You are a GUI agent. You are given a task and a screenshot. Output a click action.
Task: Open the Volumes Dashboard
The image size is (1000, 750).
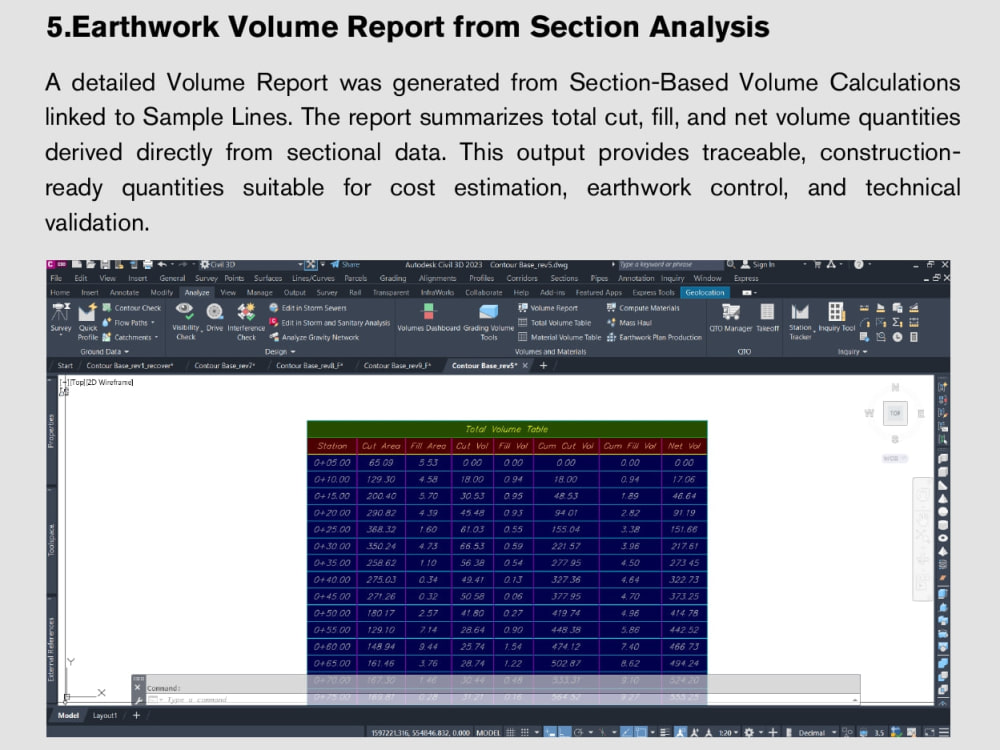(x=429, y=318)
